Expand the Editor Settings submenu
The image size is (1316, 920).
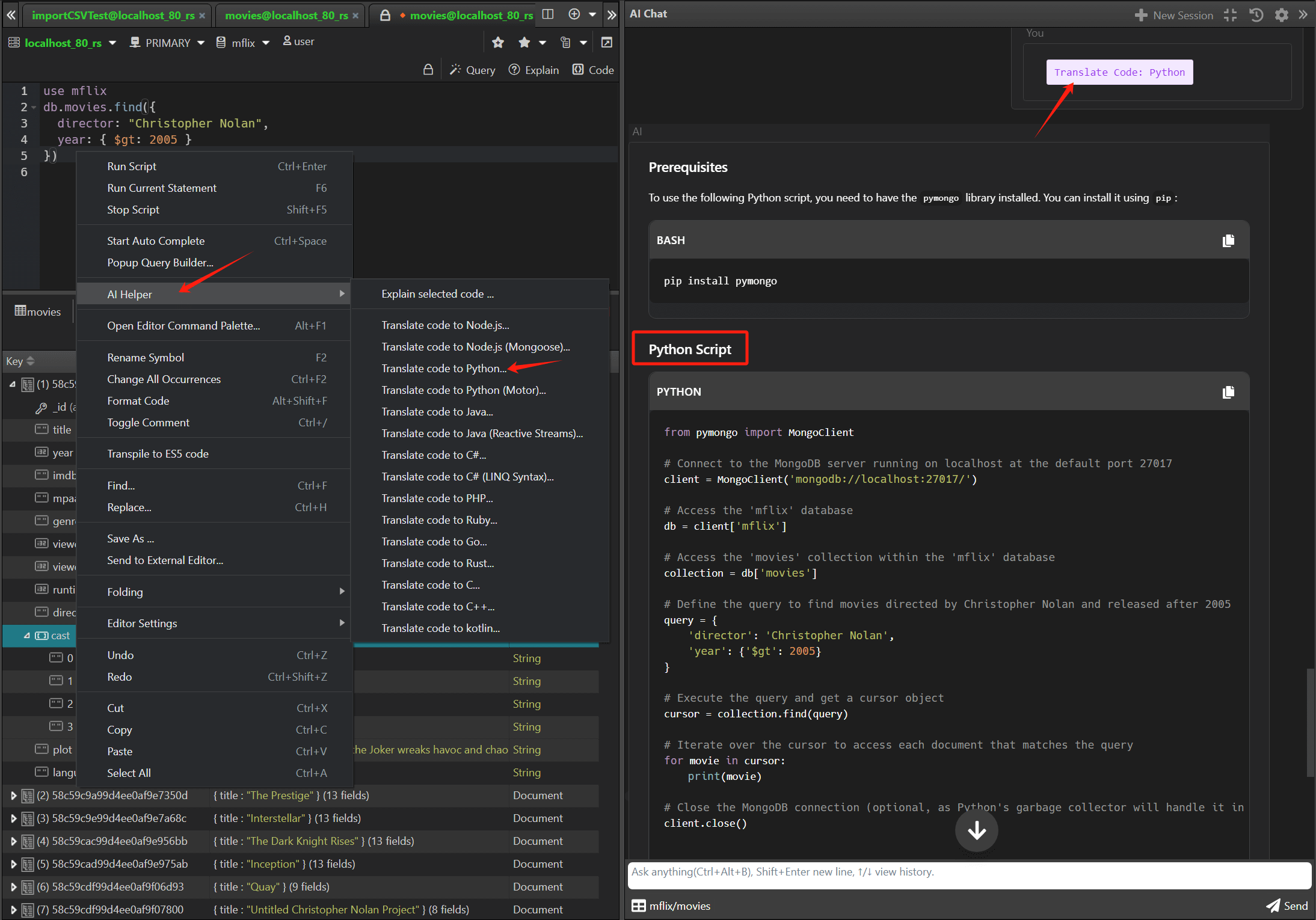(x=215, y=624)
